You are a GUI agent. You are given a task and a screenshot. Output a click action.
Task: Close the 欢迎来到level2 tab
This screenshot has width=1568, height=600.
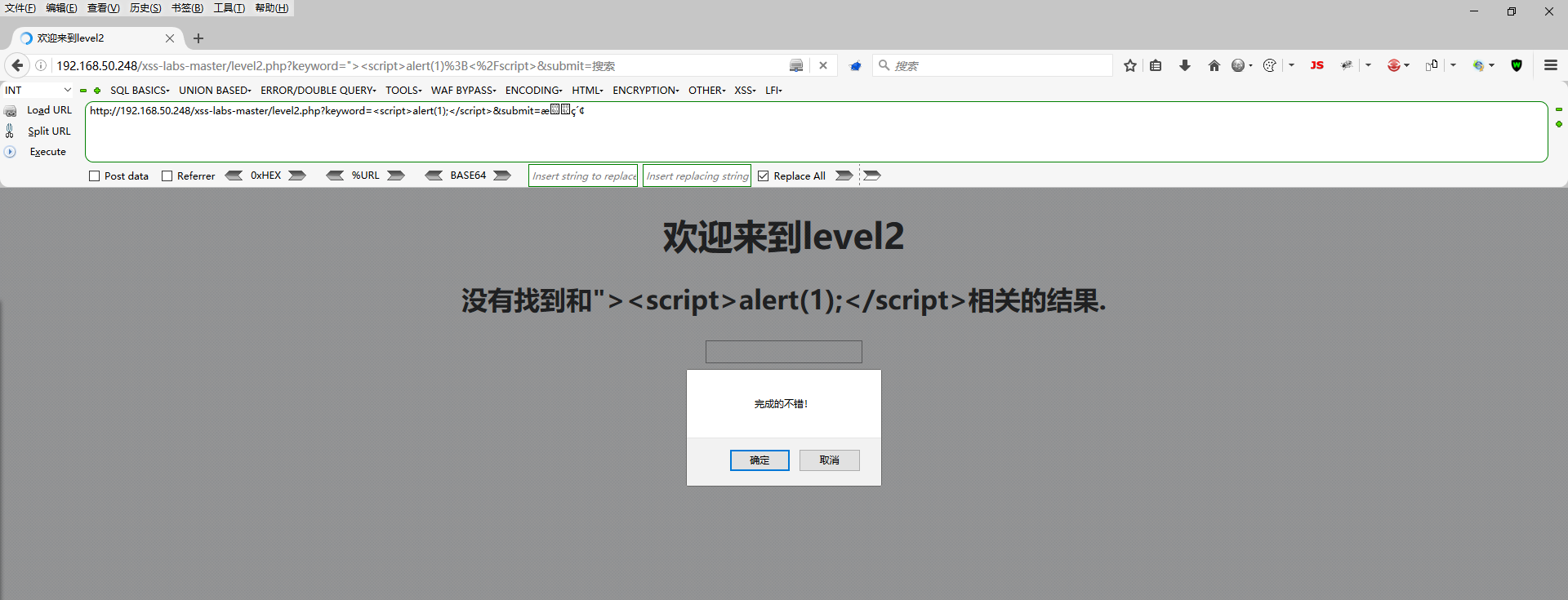[170, 38]
